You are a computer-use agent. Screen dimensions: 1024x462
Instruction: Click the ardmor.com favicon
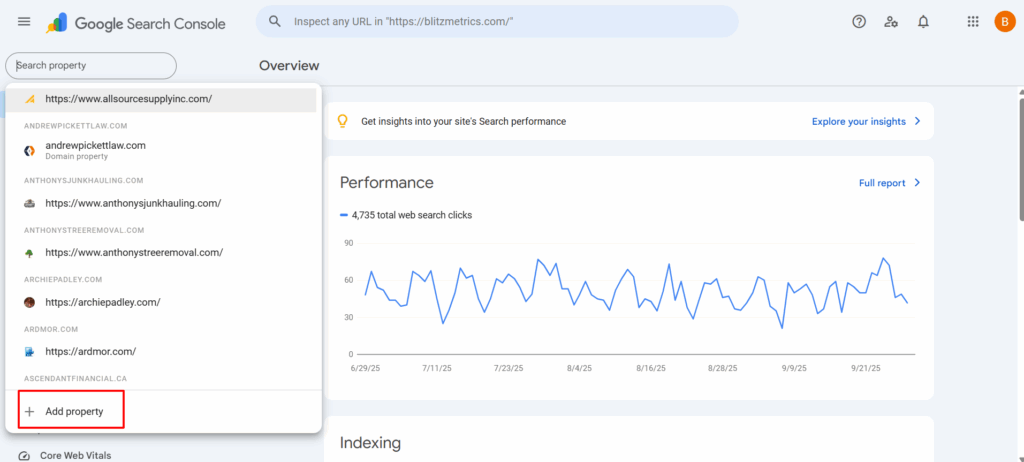pos(29,352)
